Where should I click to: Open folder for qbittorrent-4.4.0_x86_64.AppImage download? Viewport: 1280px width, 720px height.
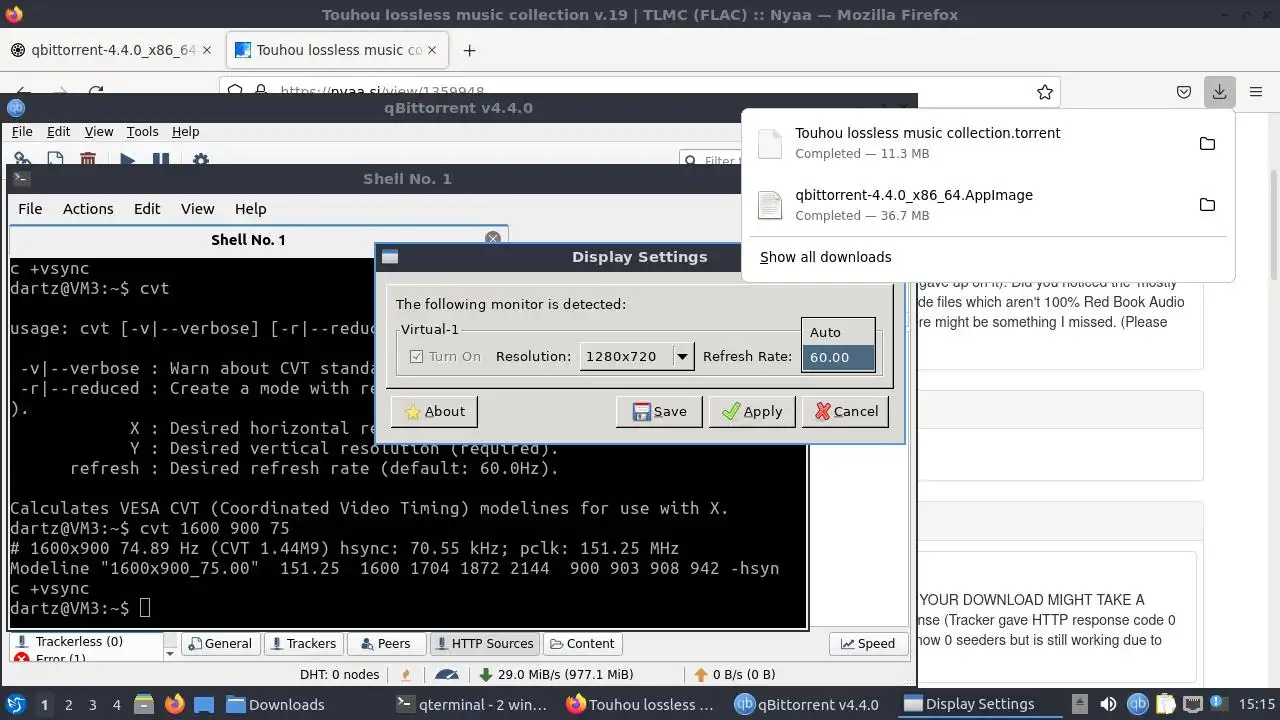pyautogui.click(x=1207, y=205)
